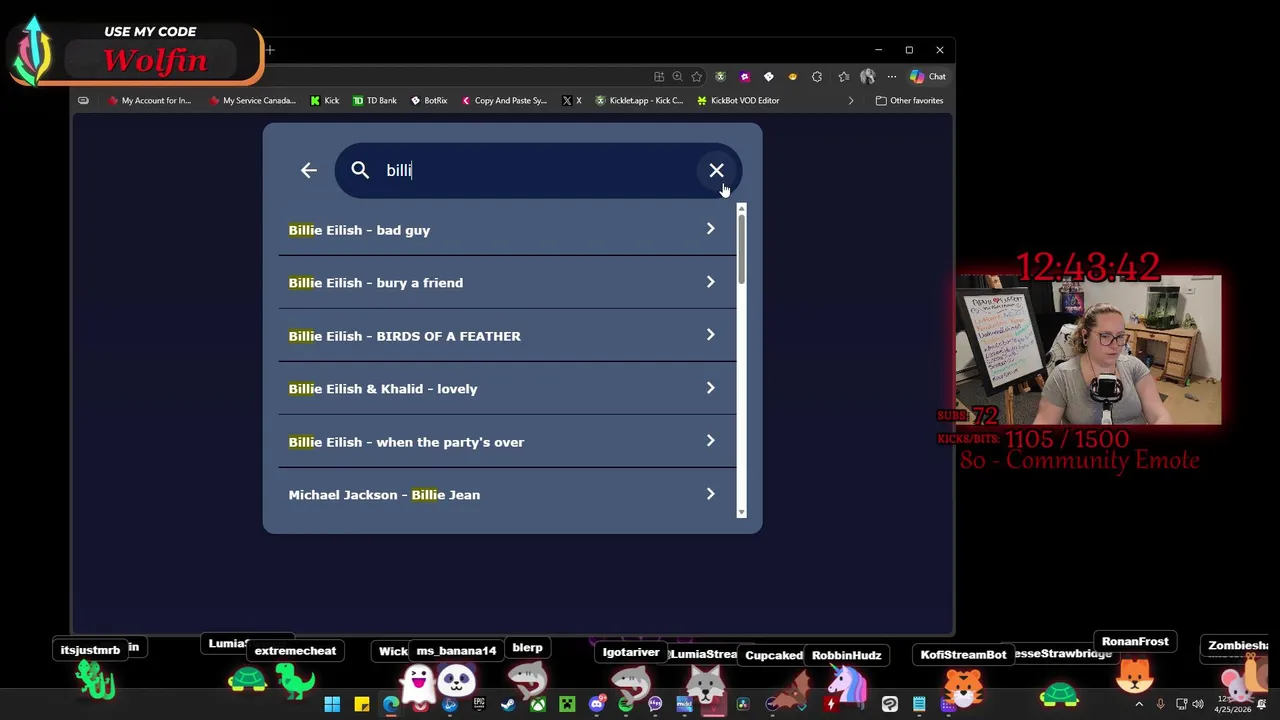Select 'Billie Eilish - when the party's over'
This screenshot has height=720, width=1280.
507,442
